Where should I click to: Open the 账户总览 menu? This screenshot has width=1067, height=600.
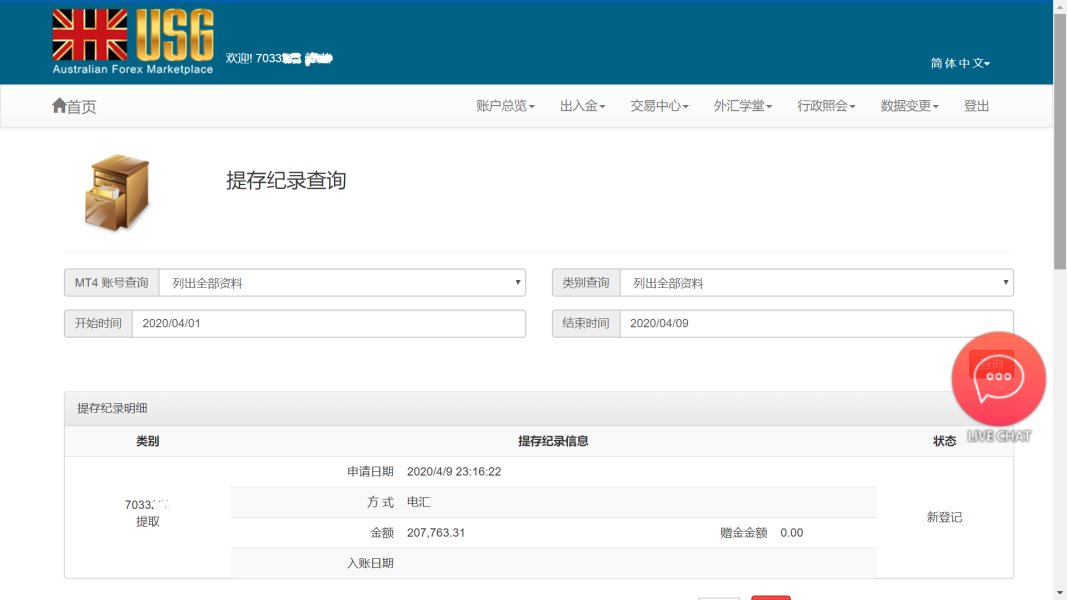[505, 106]
